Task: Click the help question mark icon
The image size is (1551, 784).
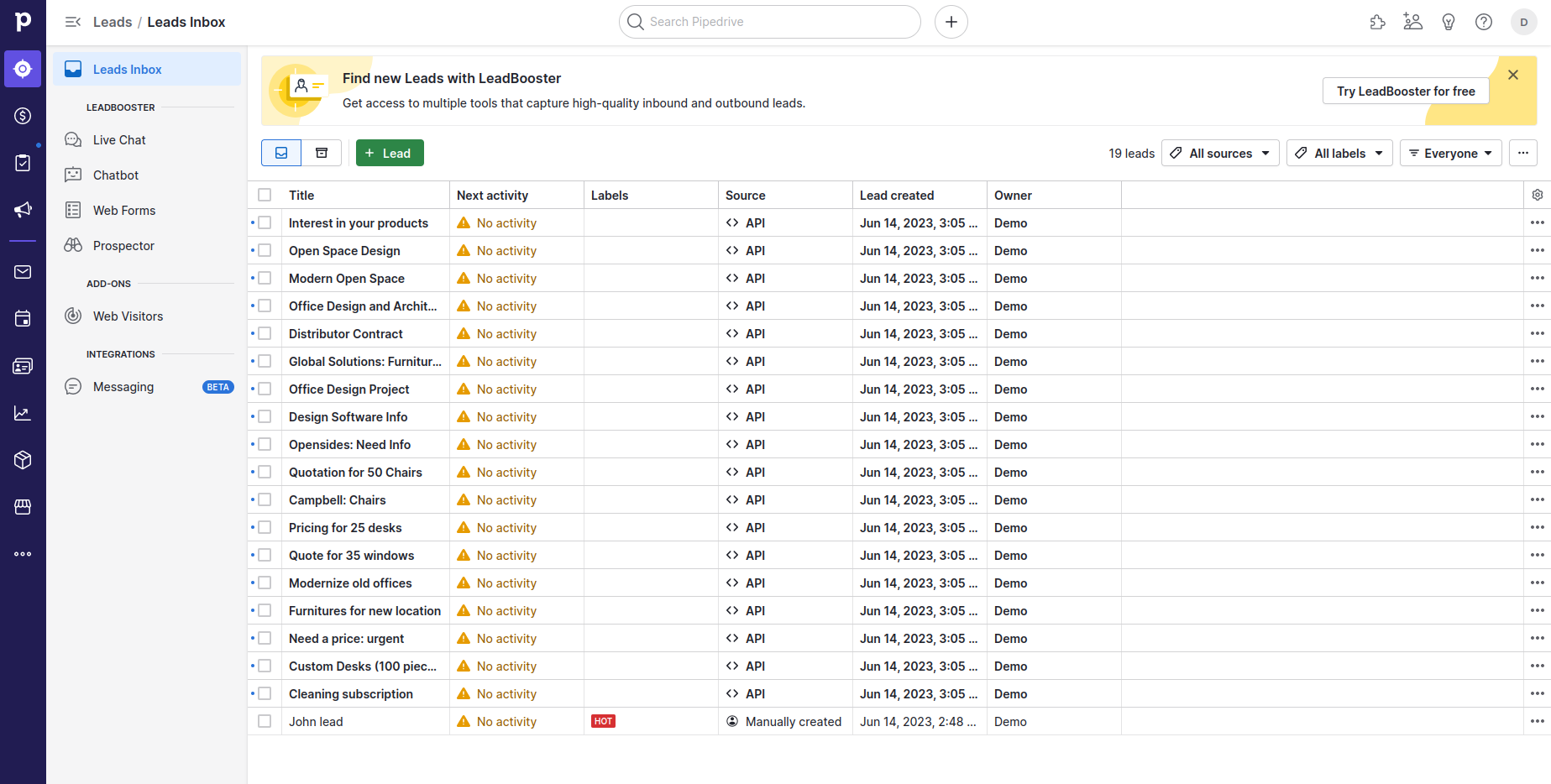Action: (1484, 22)
